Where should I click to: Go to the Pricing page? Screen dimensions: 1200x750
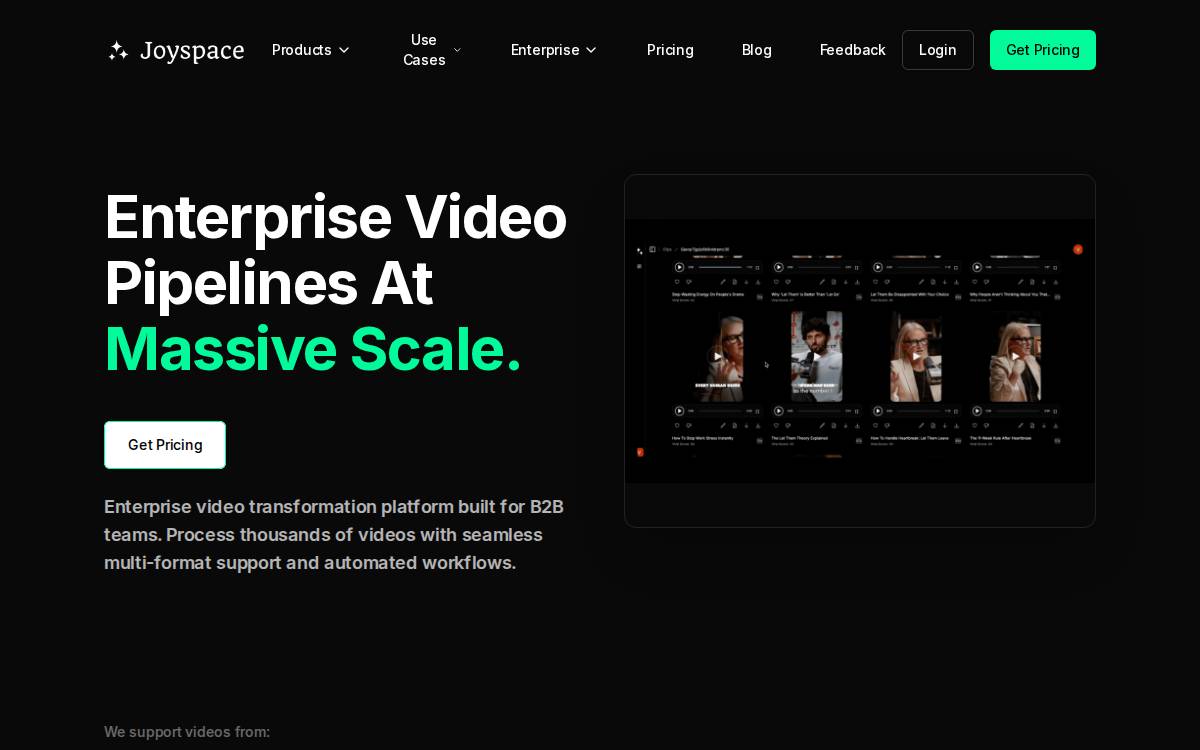click(670, 50)
